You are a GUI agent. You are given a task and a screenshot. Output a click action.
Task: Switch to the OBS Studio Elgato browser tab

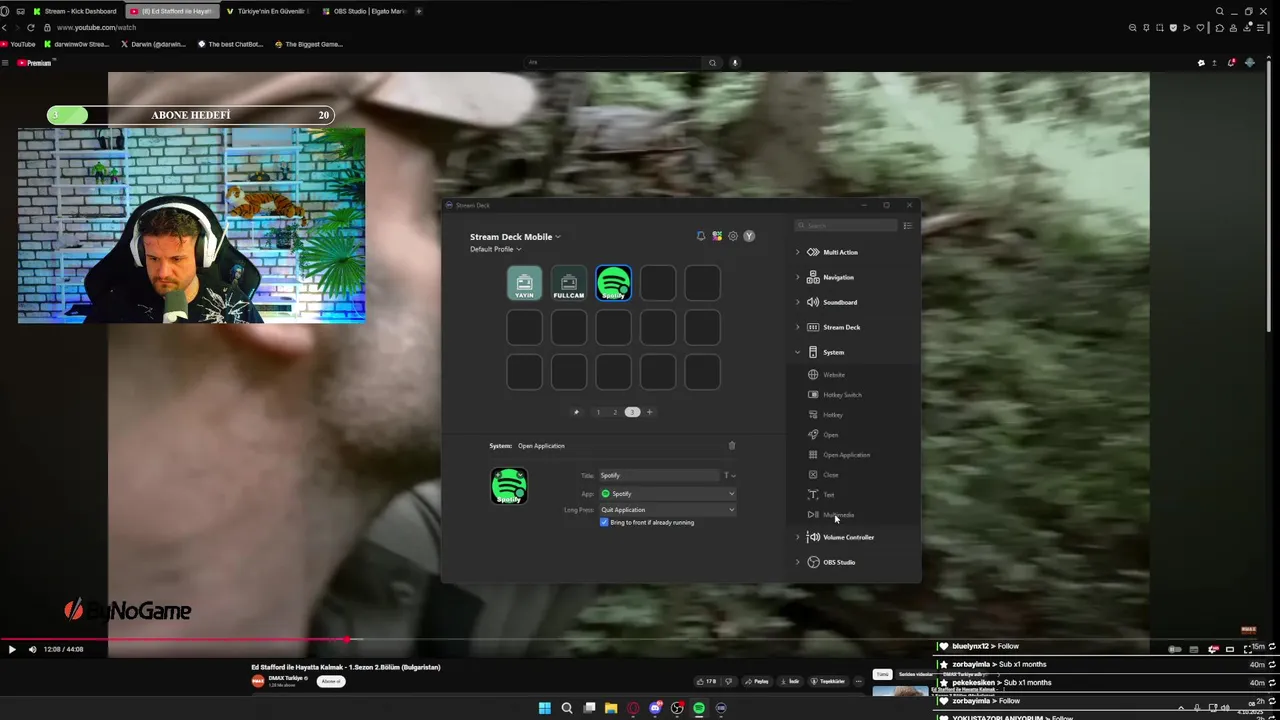click(x=364, y=11)
